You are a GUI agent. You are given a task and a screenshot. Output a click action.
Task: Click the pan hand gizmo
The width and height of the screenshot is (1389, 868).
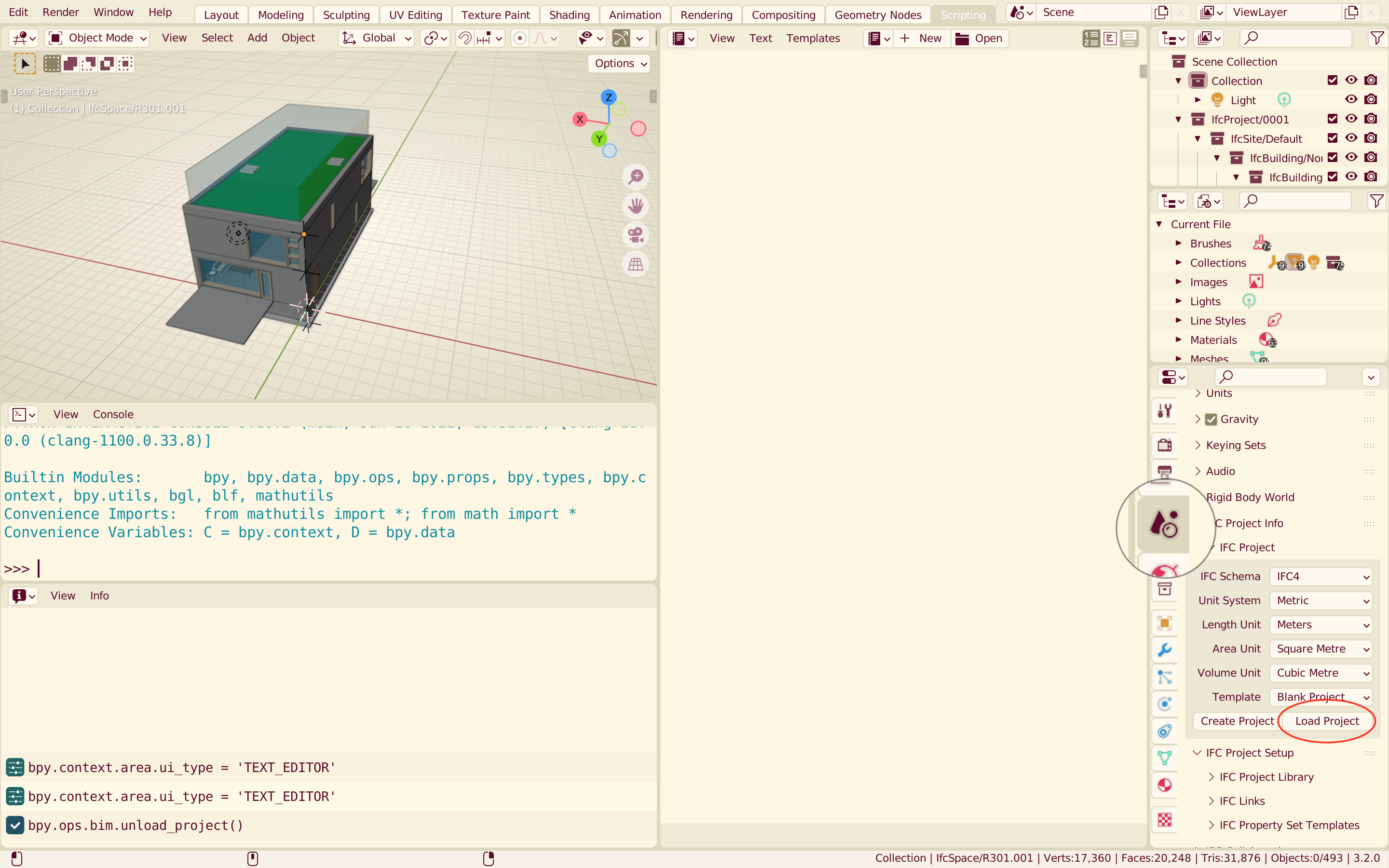635,205
